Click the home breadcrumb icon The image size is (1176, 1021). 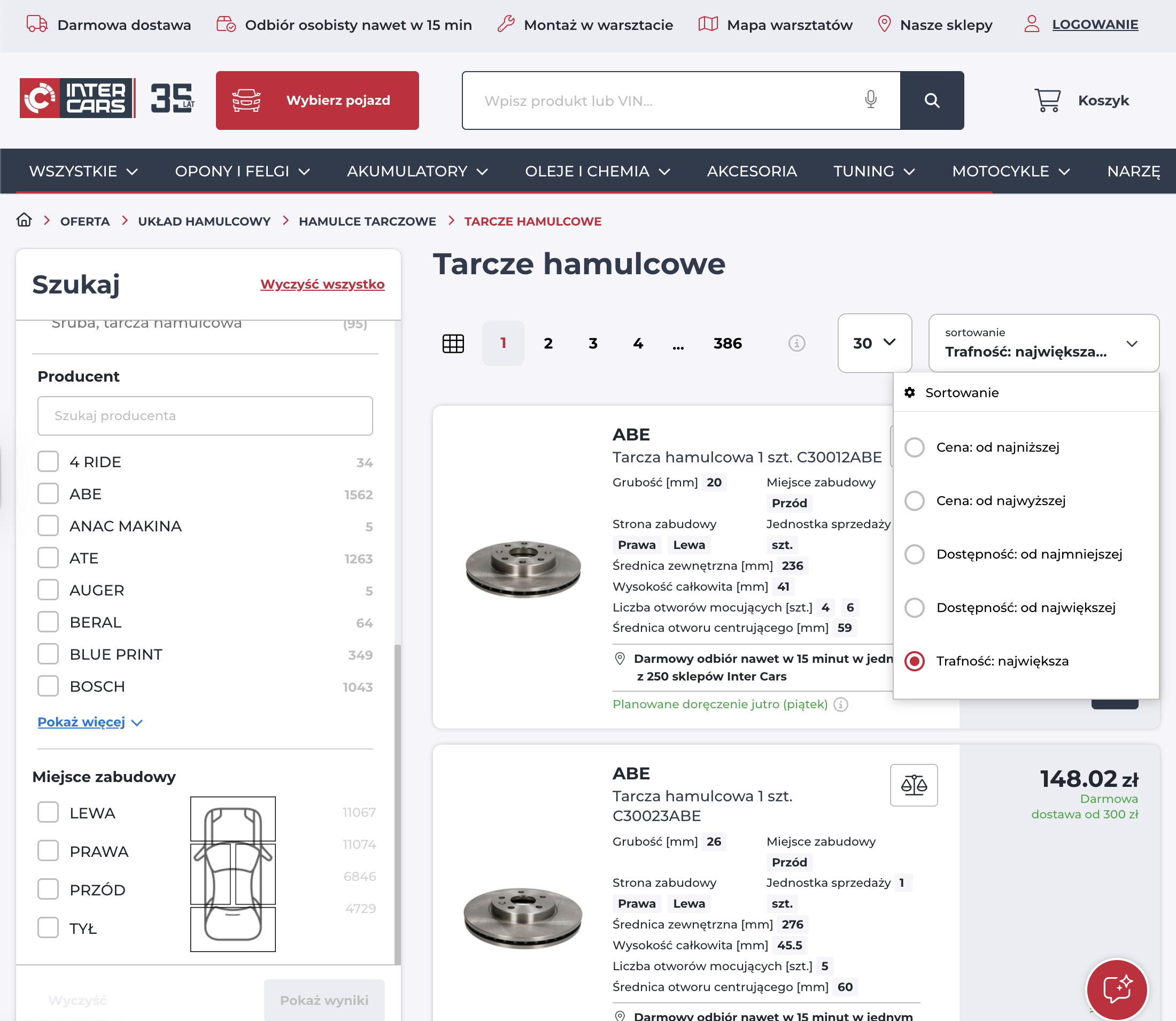coord(24,220)
